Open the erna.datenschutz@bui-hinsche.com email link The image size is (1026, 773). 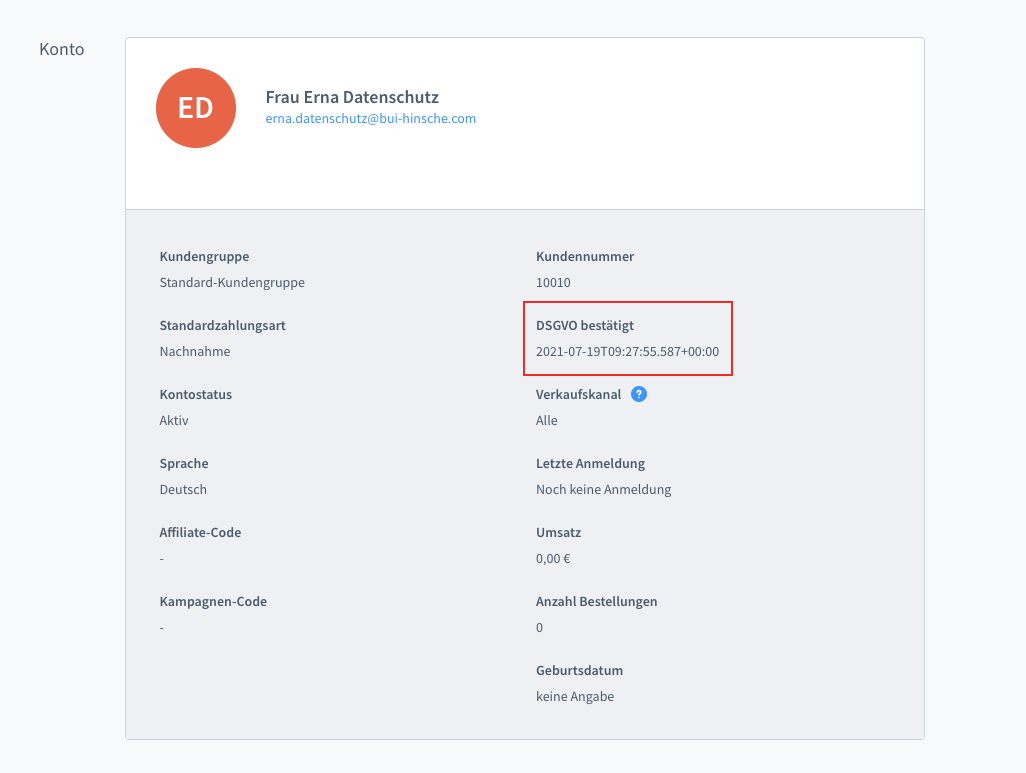pos(370,118)
